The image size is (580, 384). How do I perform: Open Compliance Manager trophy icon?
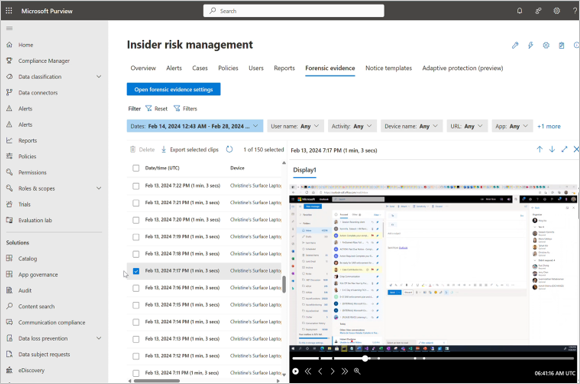pos(9,61)
